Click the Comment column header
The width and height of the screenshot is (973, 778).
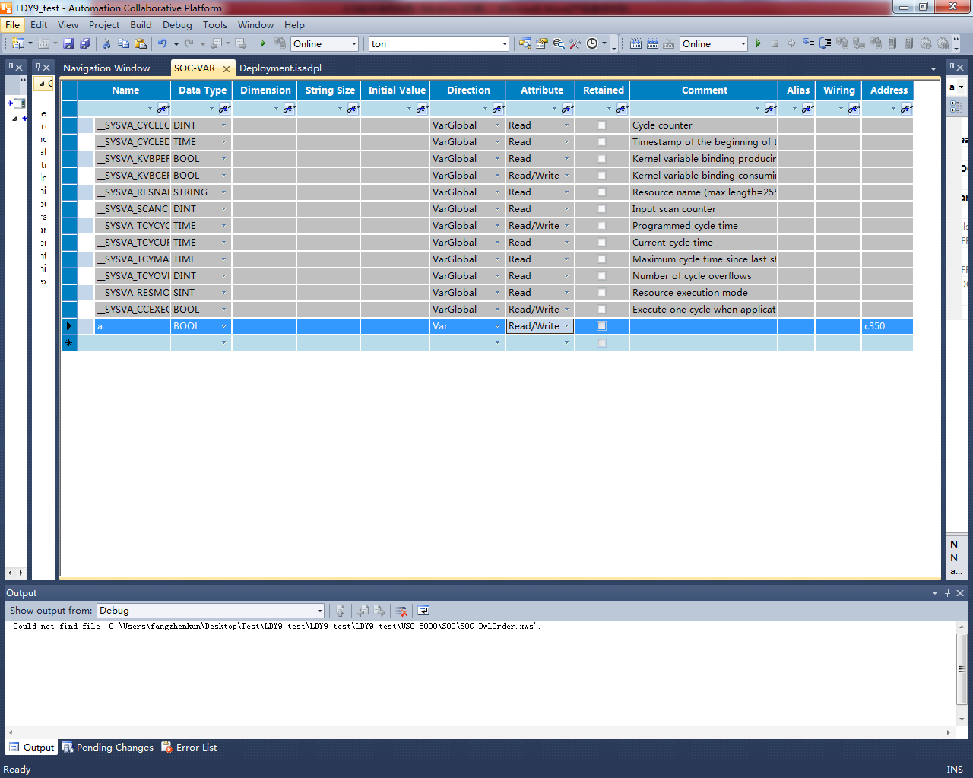[704, 90]
